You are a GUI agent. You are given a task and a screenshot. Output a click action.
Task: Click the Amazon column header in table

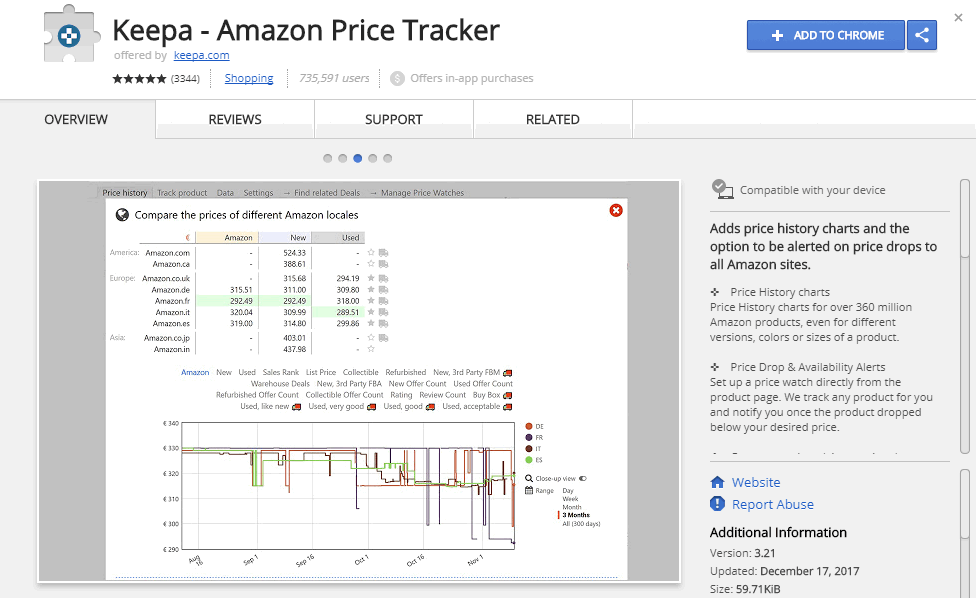(x=227, y=237)
